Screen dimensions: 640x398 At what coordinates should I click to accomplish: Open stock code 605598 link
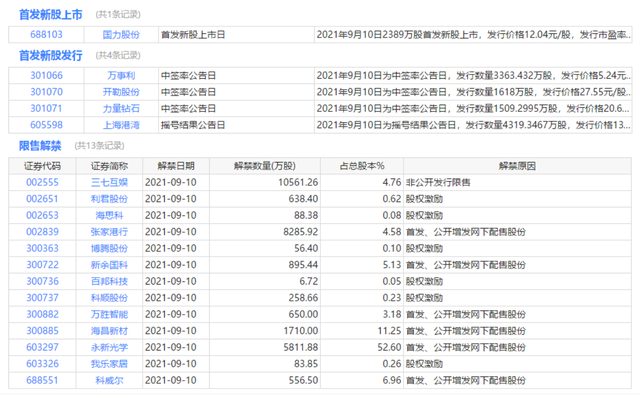(46, 125)
